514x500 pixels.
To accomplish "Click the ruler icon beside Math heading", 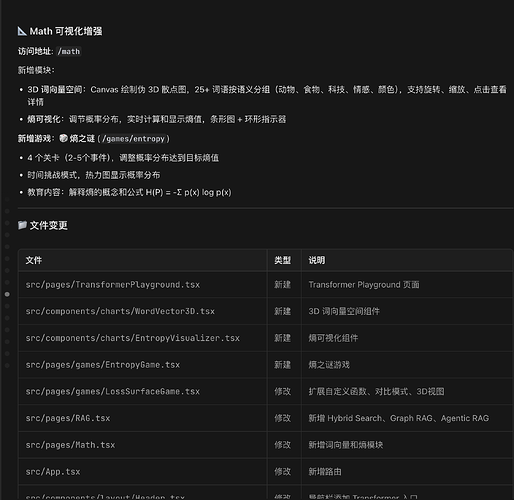I will (22, 31).
